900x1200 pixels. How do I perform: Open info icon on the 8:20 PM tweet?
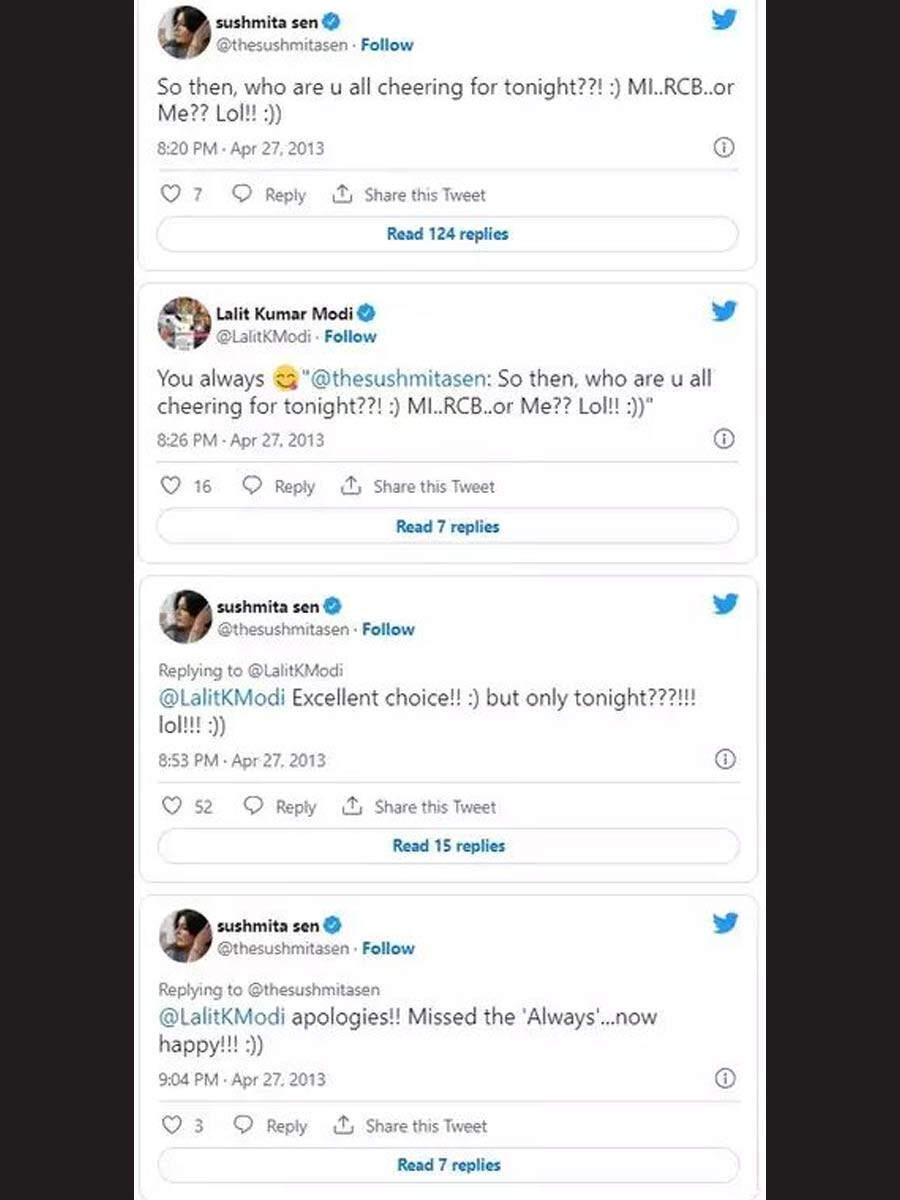pos(724,148)
